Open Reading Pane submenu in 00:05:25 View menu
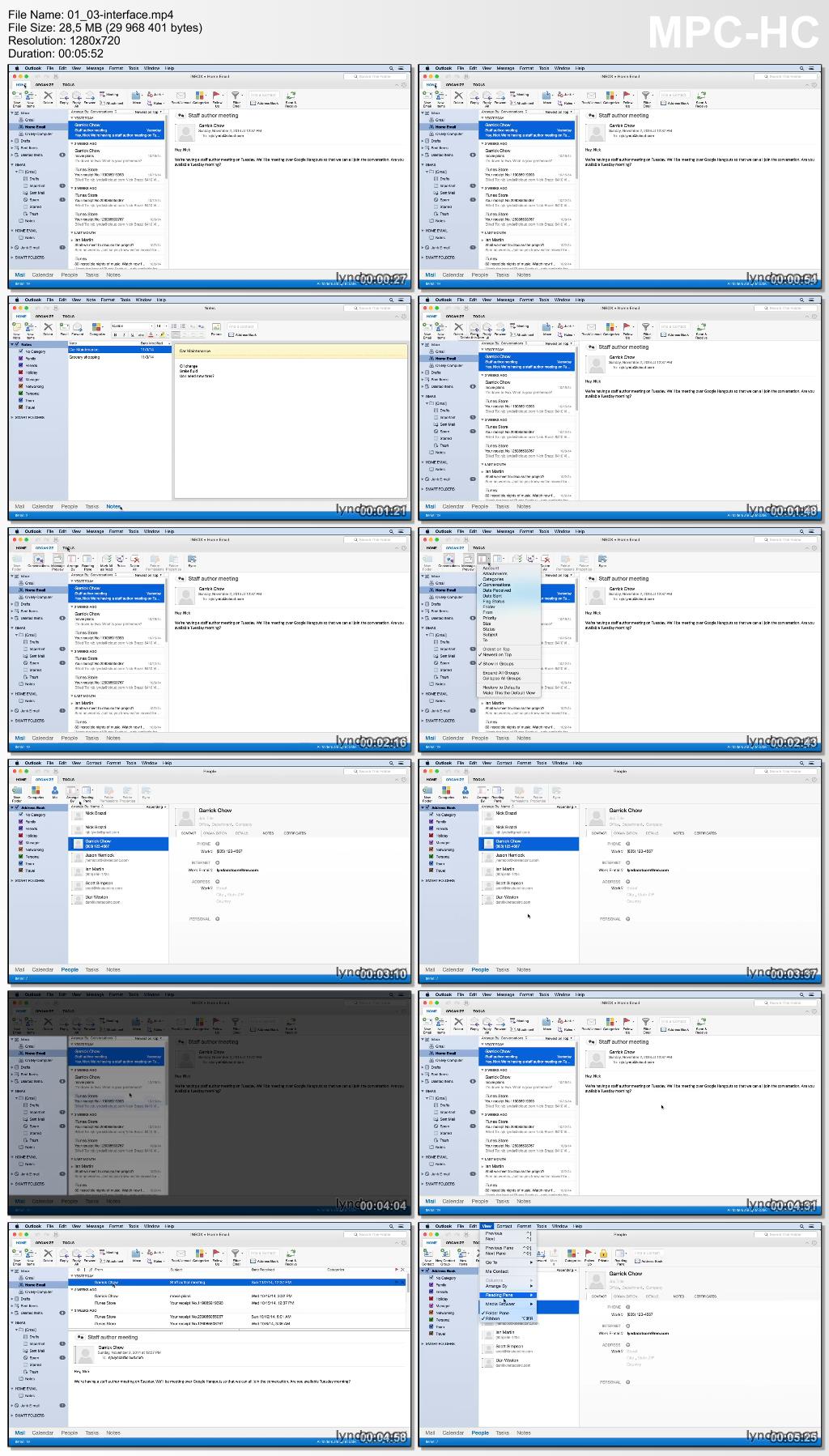This screenshot has height=1456, width=829. pos(508,1295)
